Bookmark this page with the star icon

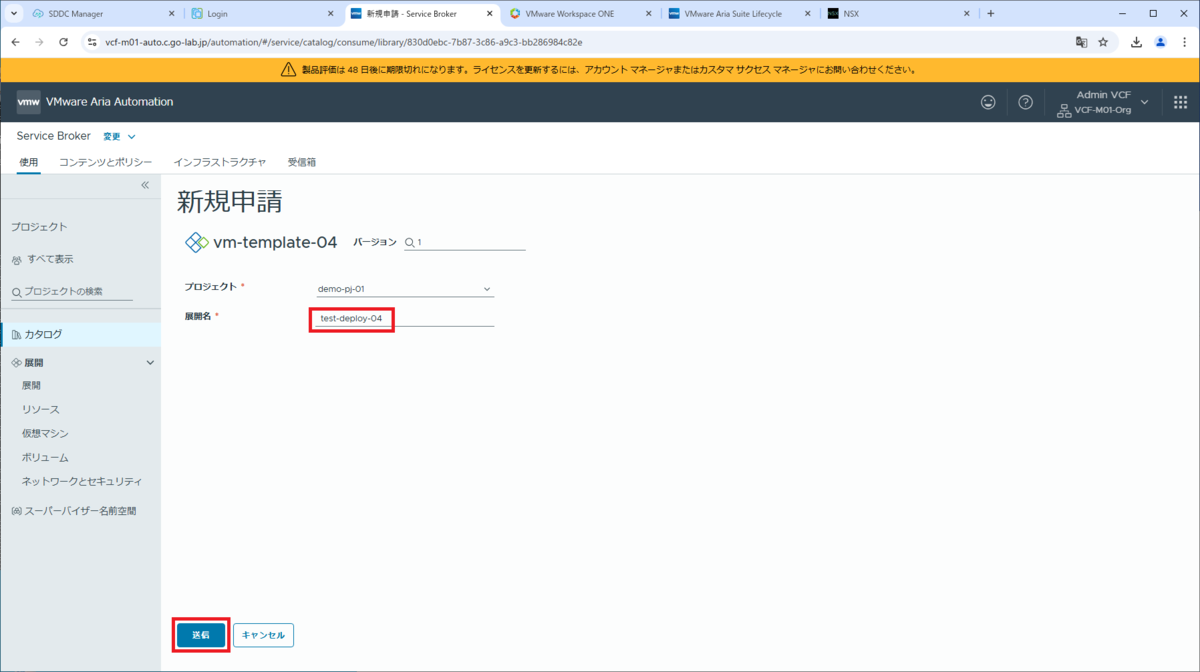point(1103,42)
